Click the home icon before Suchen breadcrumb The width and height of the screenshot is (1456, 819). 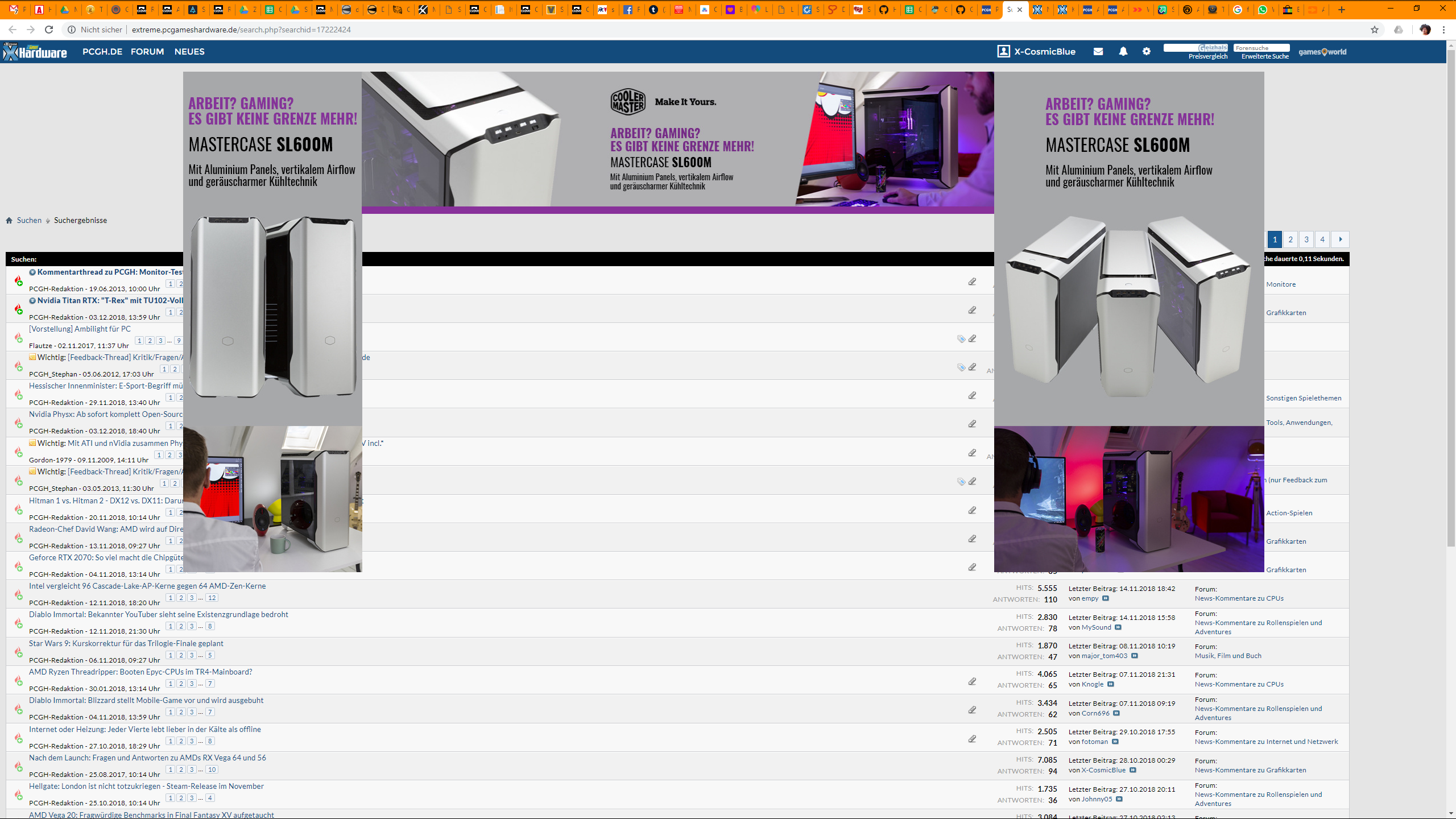[9, 221]
